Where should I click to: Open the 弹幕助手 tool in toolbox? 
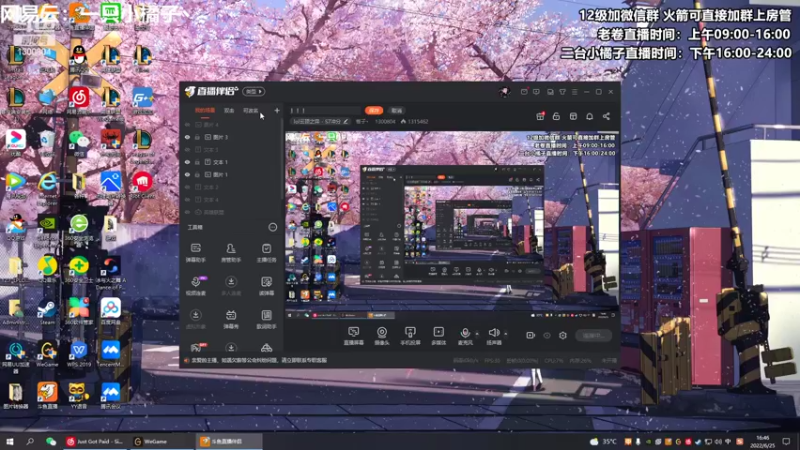(x=195, y=253)
